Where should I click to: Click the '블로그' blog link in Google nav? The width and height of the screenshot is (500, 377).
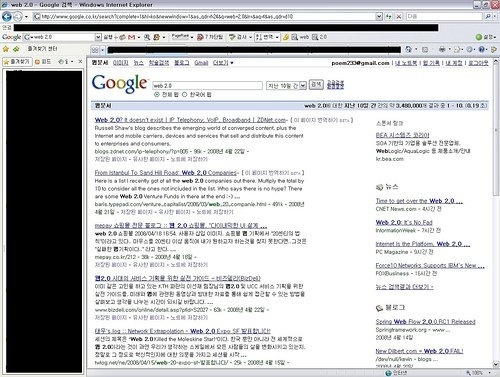[x=182, y=63]
